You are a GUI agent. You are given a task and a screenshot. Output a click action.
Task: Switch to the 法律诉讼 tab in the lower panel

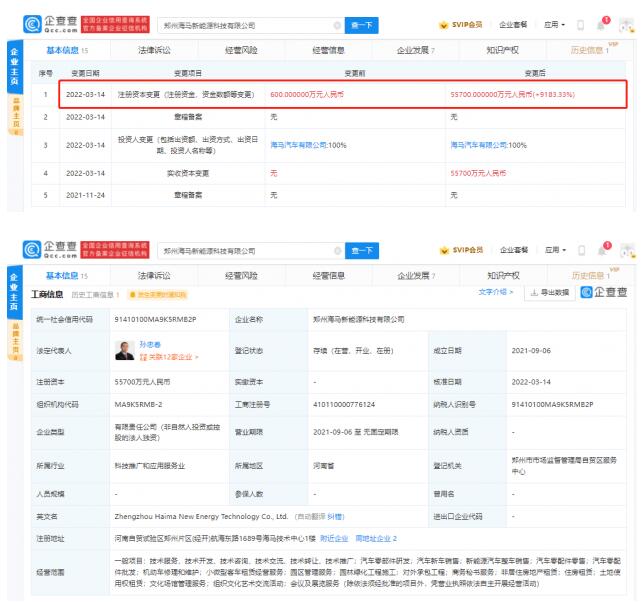pyautogui.click(x=154, y=275)
